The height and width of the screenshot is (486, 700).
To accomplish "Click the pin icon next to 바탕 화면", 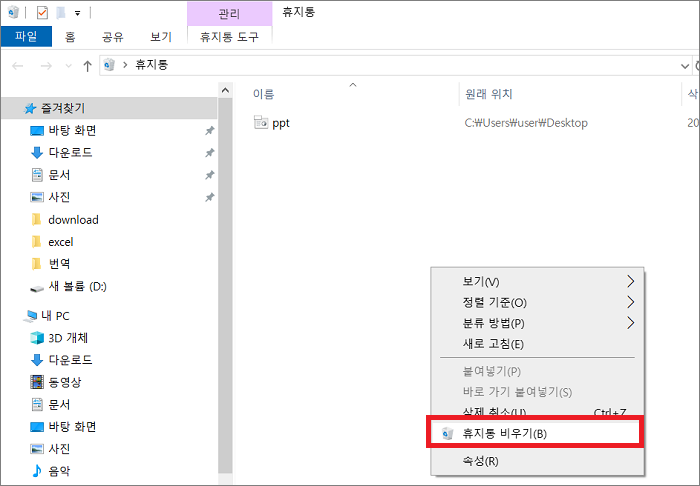I will tap(209, 131).
